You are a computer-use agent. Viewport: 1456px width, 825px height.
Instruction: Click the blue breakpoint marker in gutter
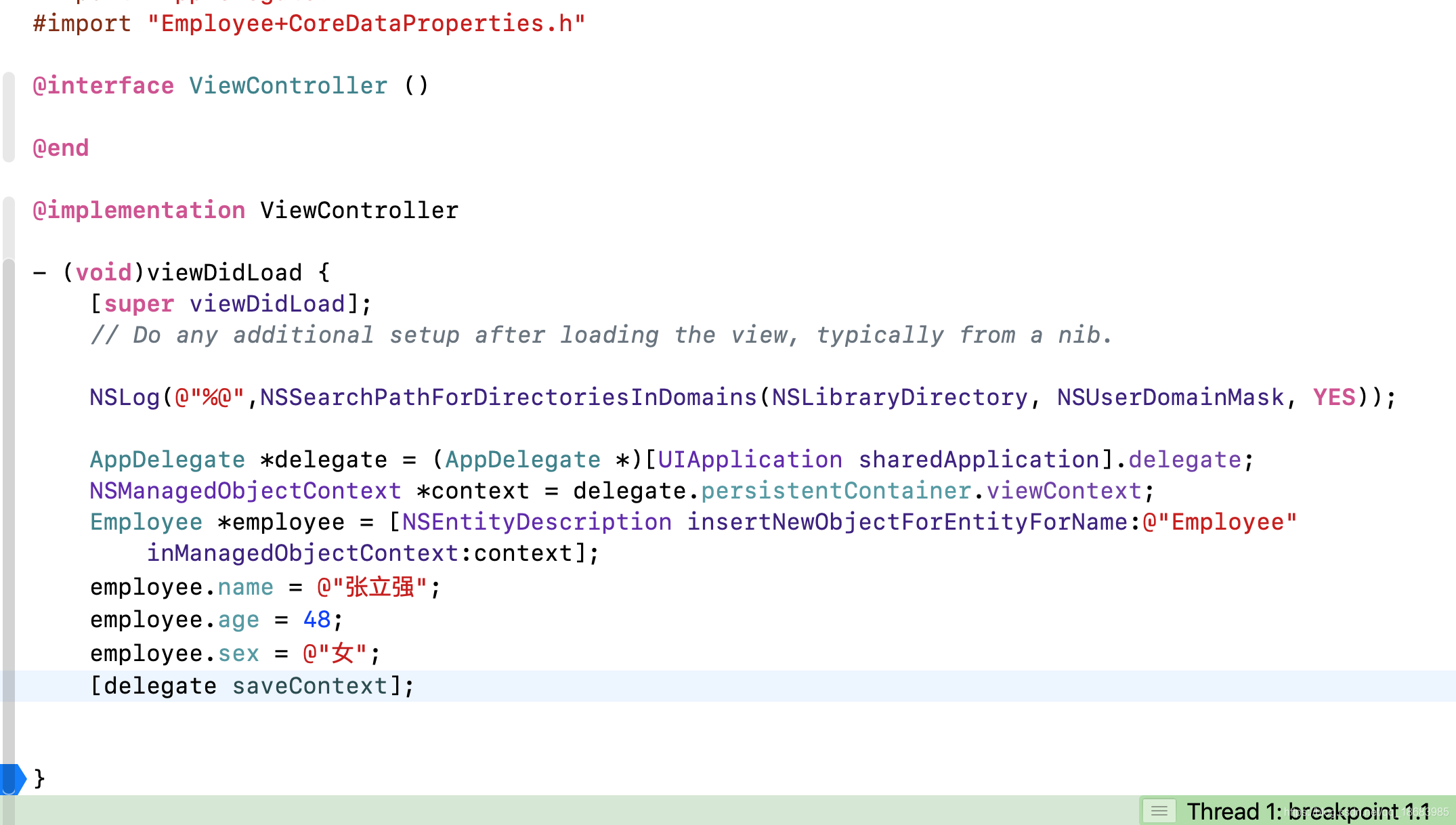(13, 778)
